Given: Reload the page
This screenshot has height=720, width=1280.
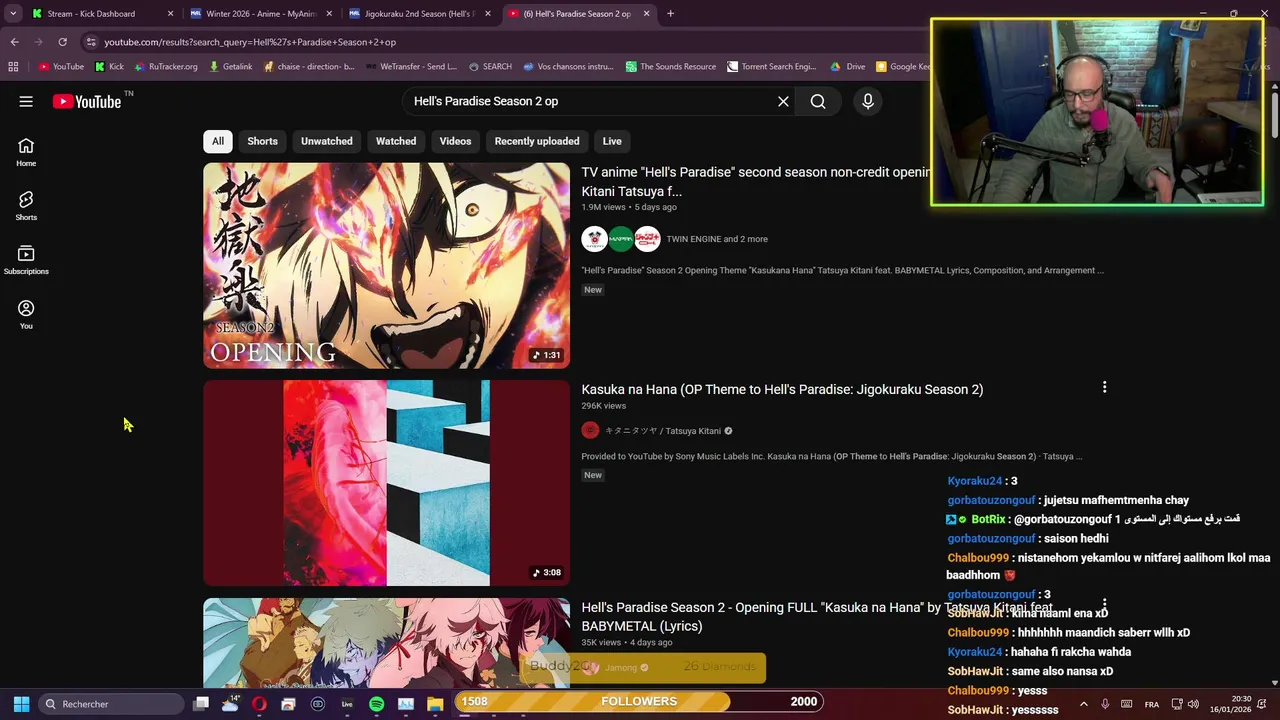Looking at the screenshot, I should pyautogui.click(x=62, y=42).
